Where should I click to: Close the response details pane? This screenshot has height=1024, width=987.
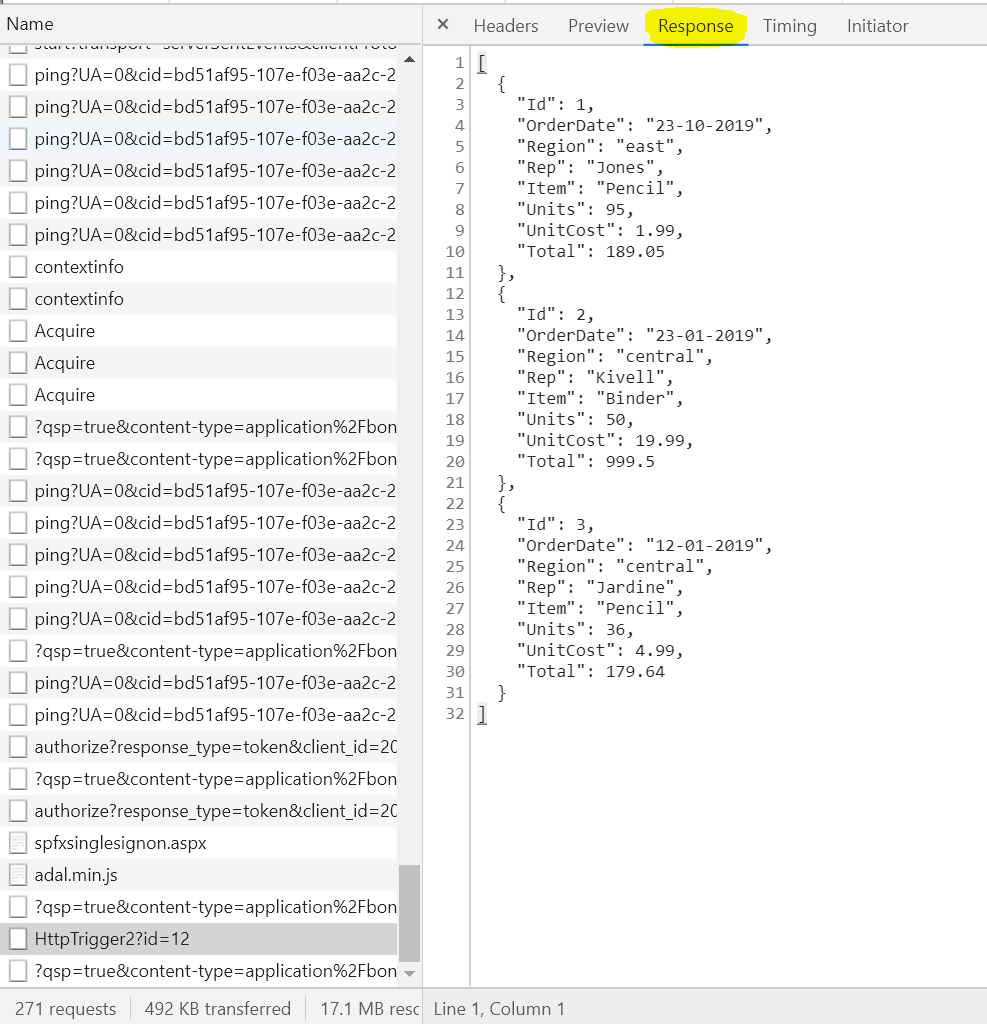point(443,25)
